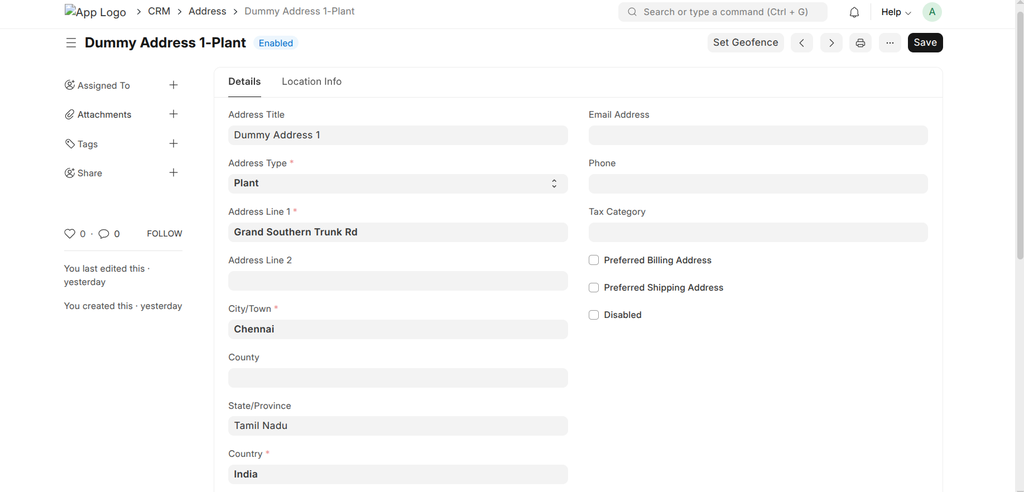Open the user avatar menu

click(932, 12)
